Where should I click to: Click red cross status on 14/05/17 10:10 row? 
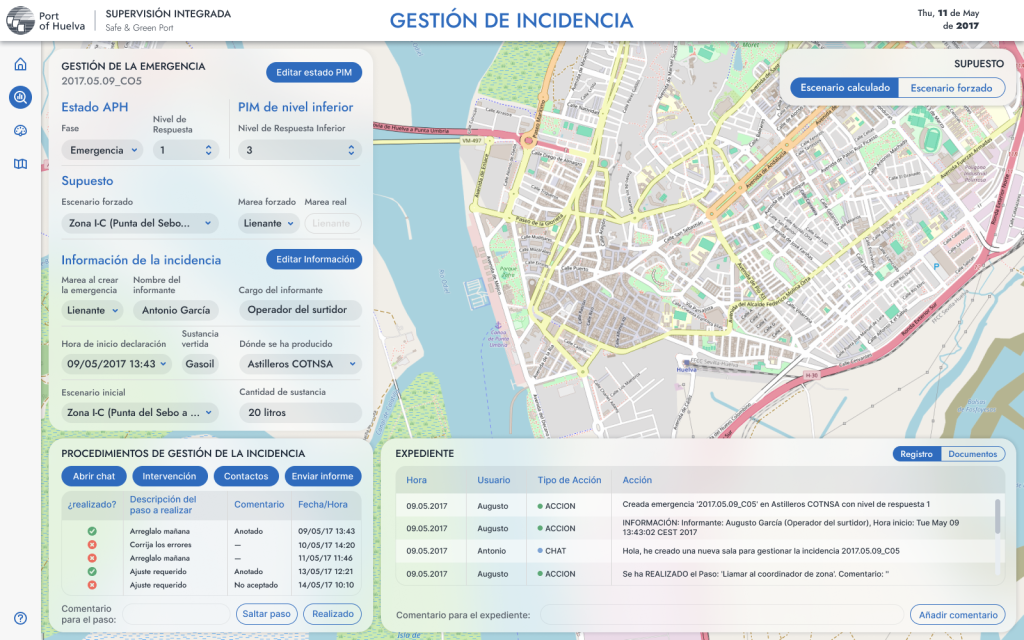click(92, 584)
